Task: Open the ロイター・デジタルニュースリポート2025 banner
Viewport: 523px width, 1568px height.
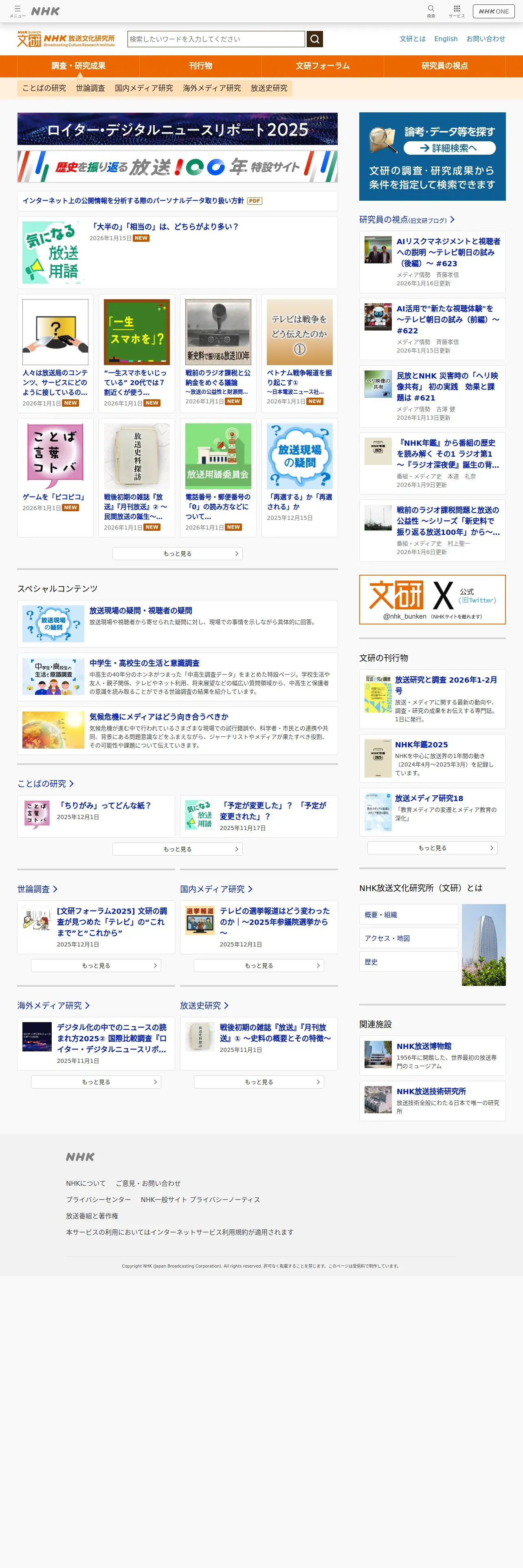Action: (177, 129)
